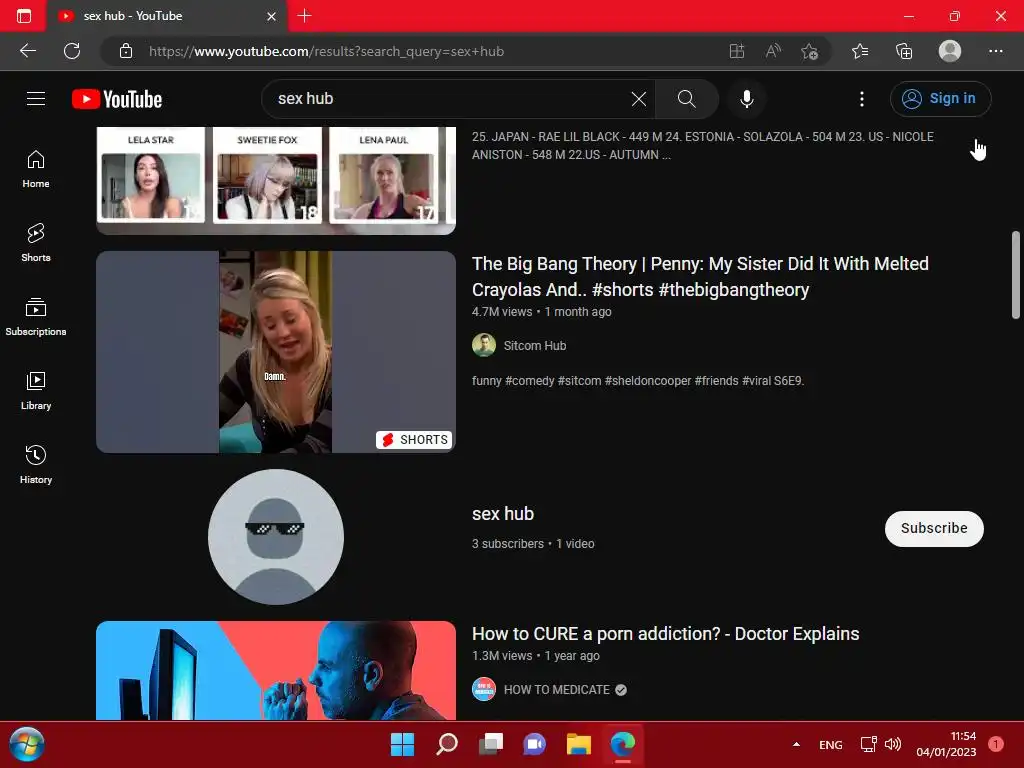The image size is (1024, 768).
Task: Click the Sitcom Hub channel avatar
Action: tap(484, 345)
